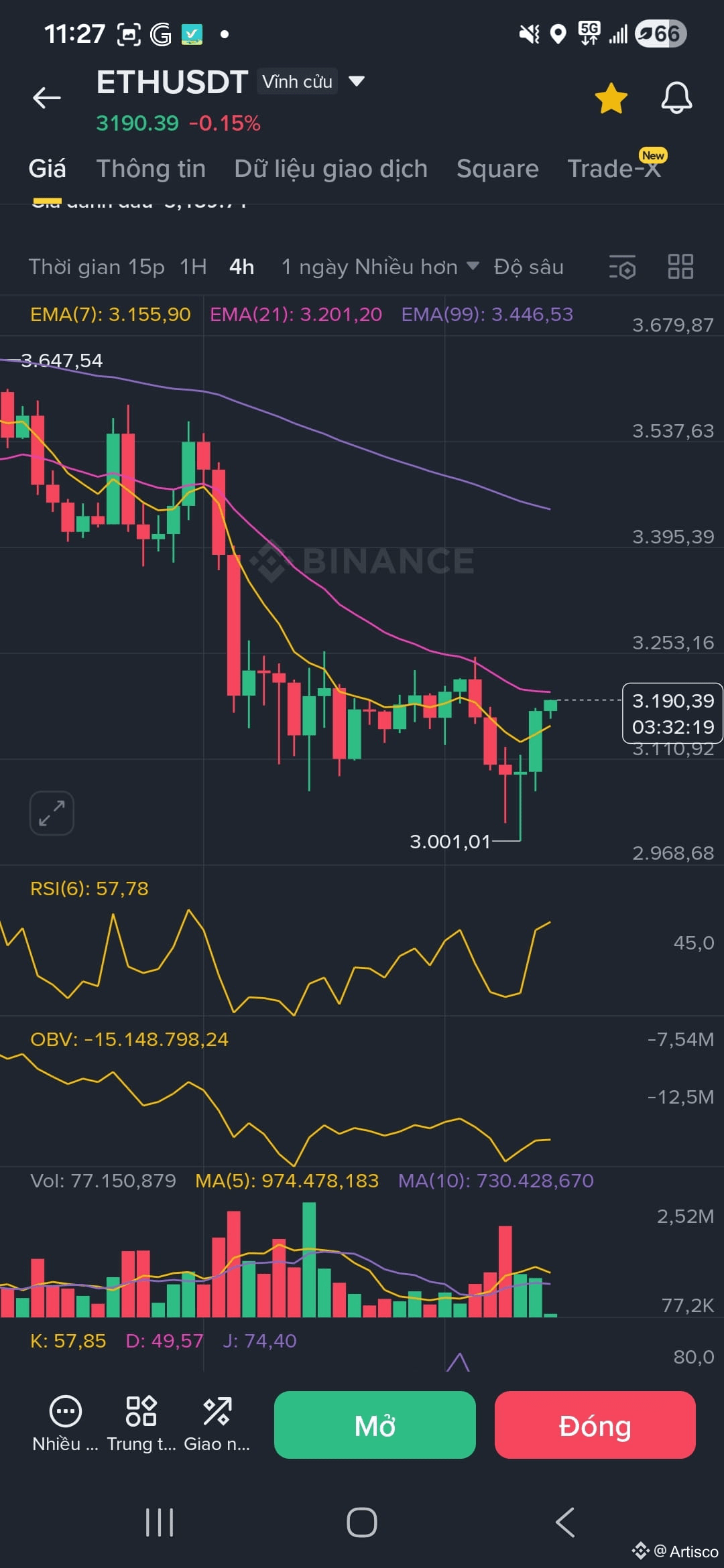Tap the Vol value label
Viewport: 724px width, 1568px height.
[103, 1180]
